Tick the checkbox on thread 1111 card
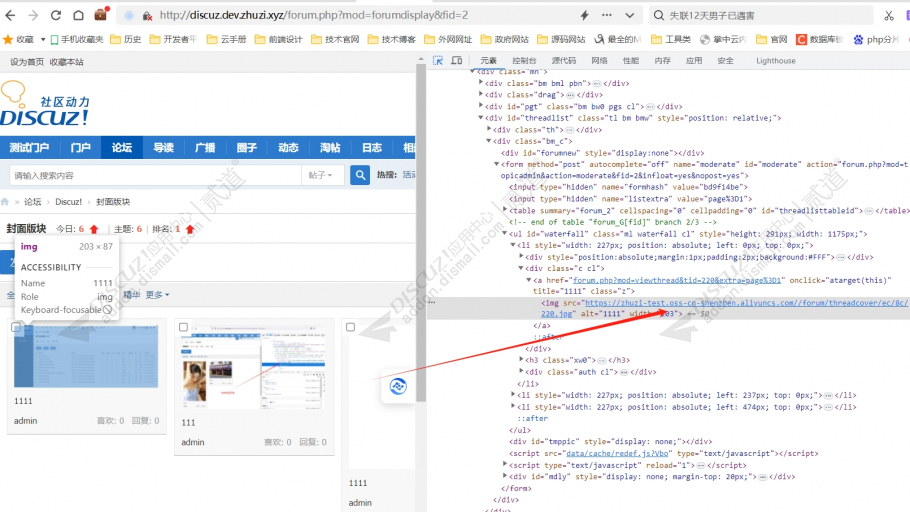Screen dimensions: 910x512 coord(16,327)
